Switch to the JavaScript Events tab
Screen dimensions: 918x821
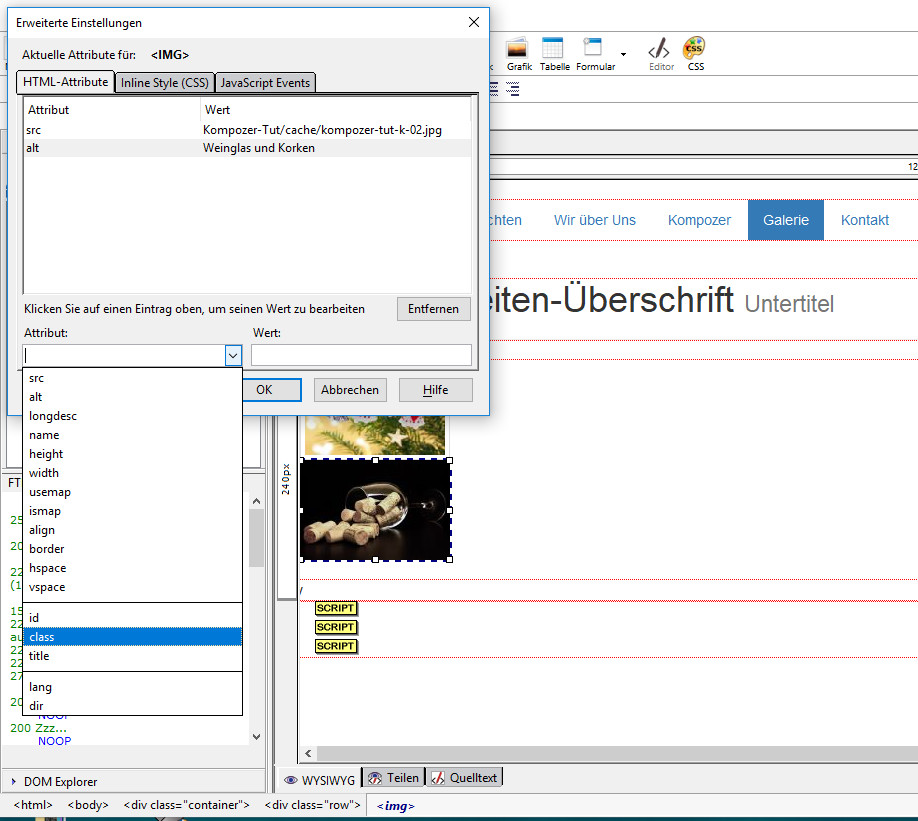[x=265, y=83]
